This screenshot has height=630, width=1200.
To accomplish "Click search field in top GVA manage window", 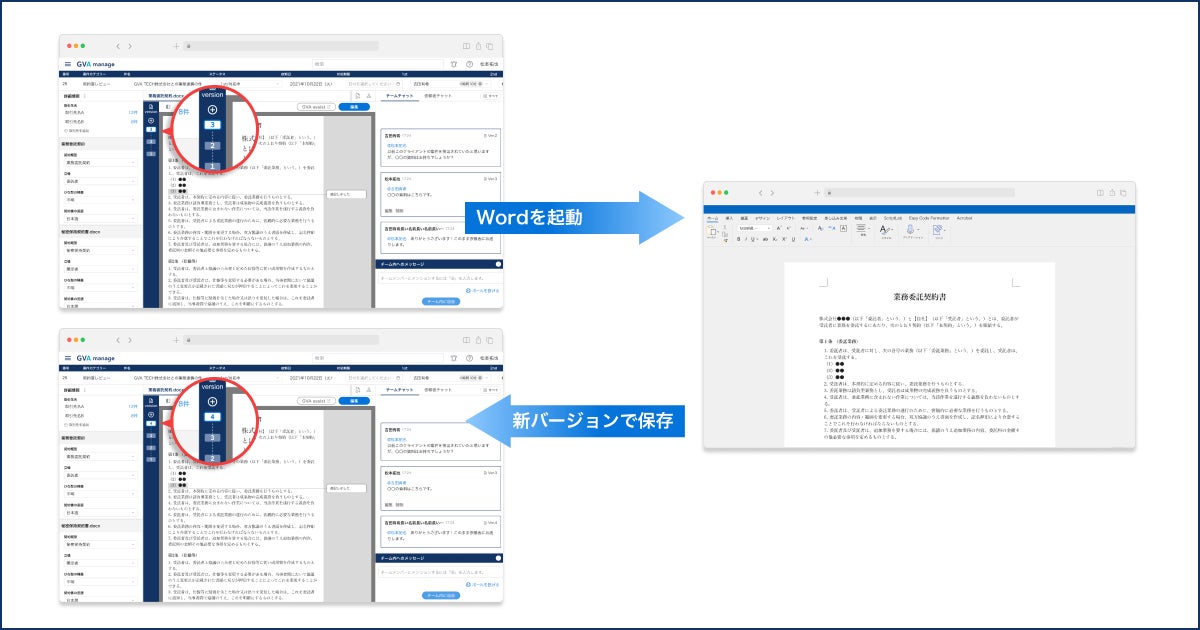I will click(x=376, y=64).
